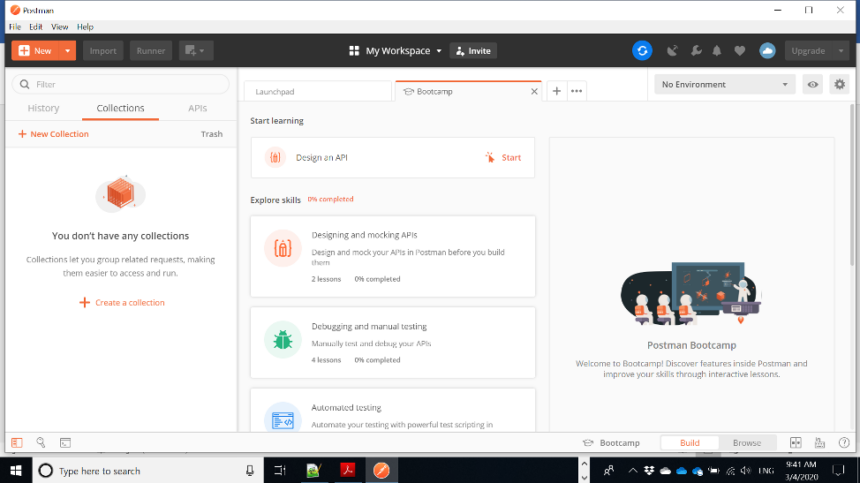Click the Import button

click(103, 50)
